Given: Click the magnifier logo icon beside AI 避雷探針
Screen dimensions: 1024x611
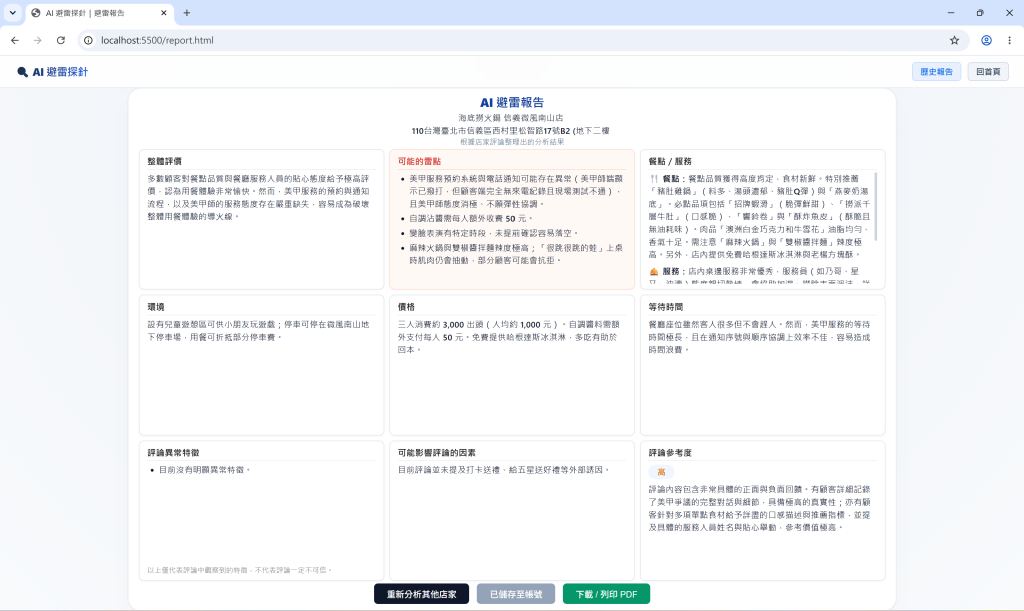Looking at the screenshot, I should 22,72.
